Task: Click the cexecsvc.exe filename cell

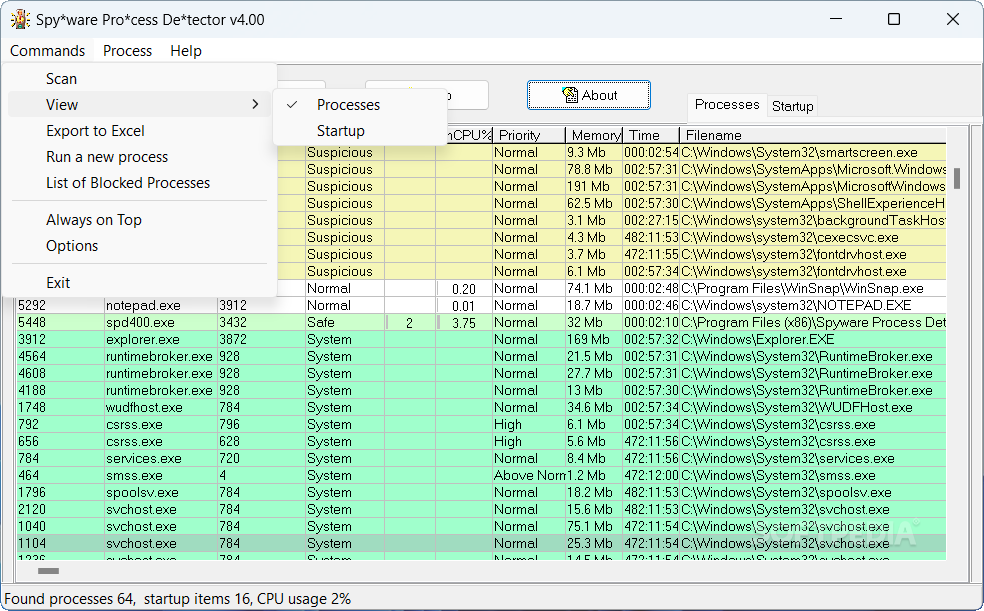Action: [x=813, y=237]
